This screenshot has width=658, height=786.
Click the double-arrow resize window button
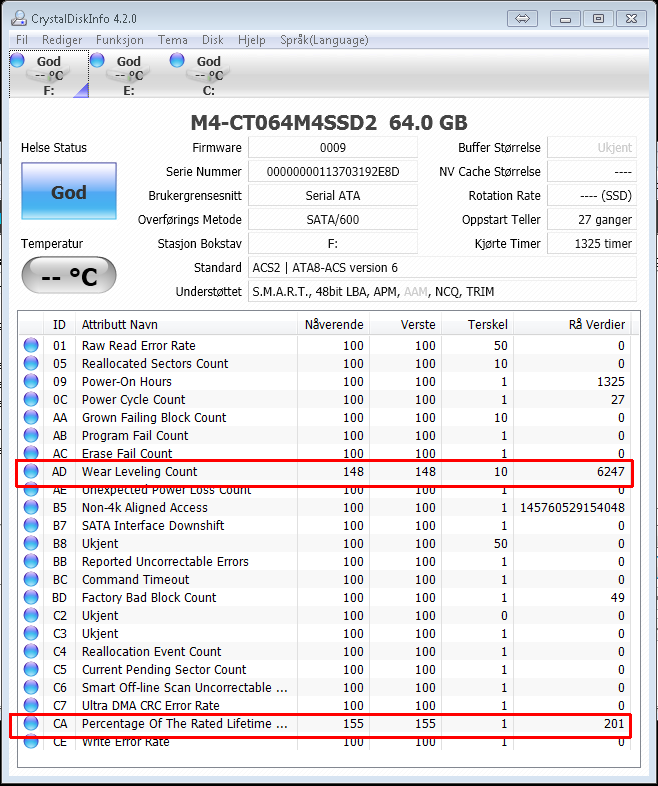522,19
